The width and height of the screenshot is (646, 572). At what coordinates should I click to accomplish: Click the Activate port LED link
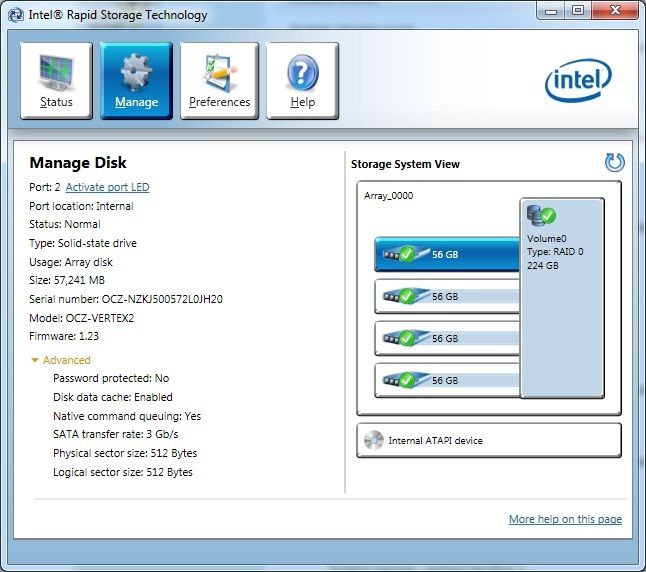click(x=108, y=187)
